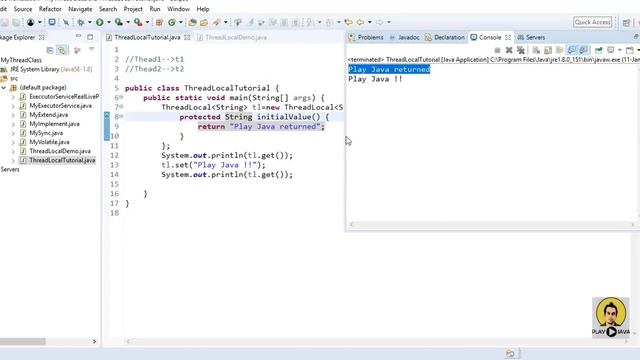The height and width of the screenshot is (360, 640).
Task: Toggle Show Console on Standard Out change
Action: pos(572,50)
